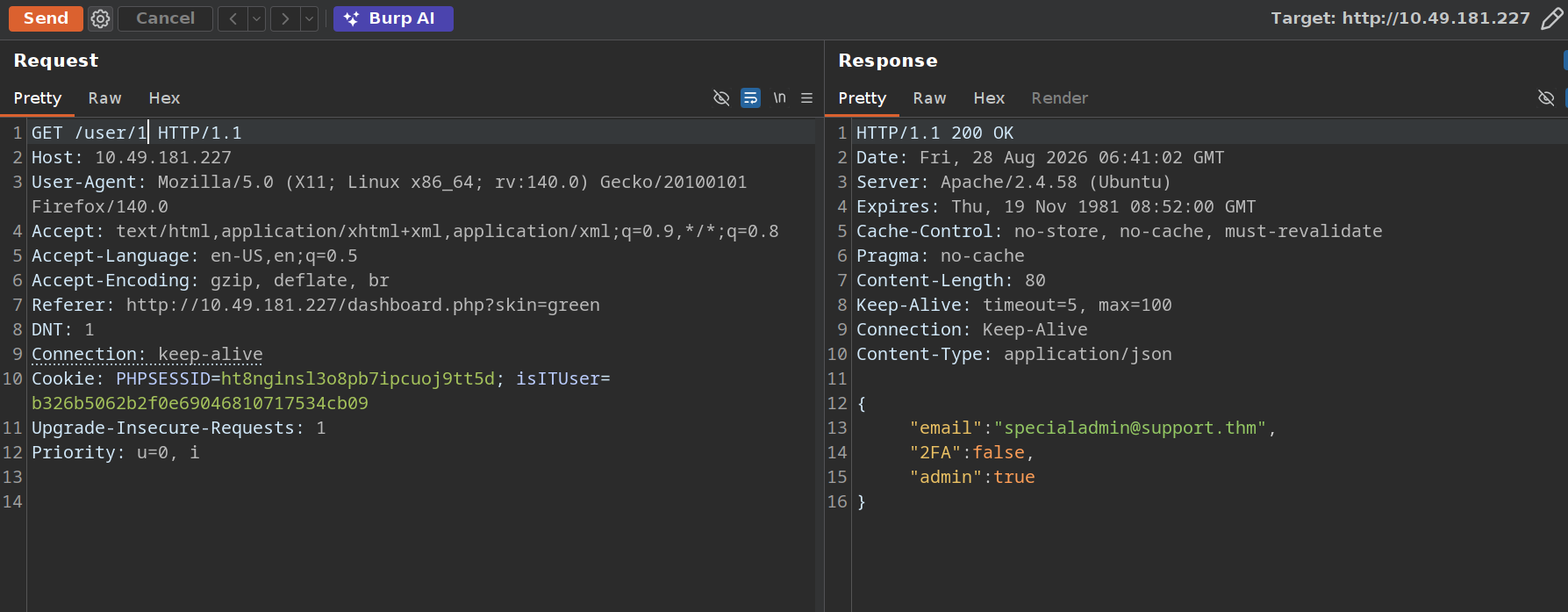Screen dimensions: 1568x612
Task: Switch to the Request Raw tab
Action: (104, 98)
